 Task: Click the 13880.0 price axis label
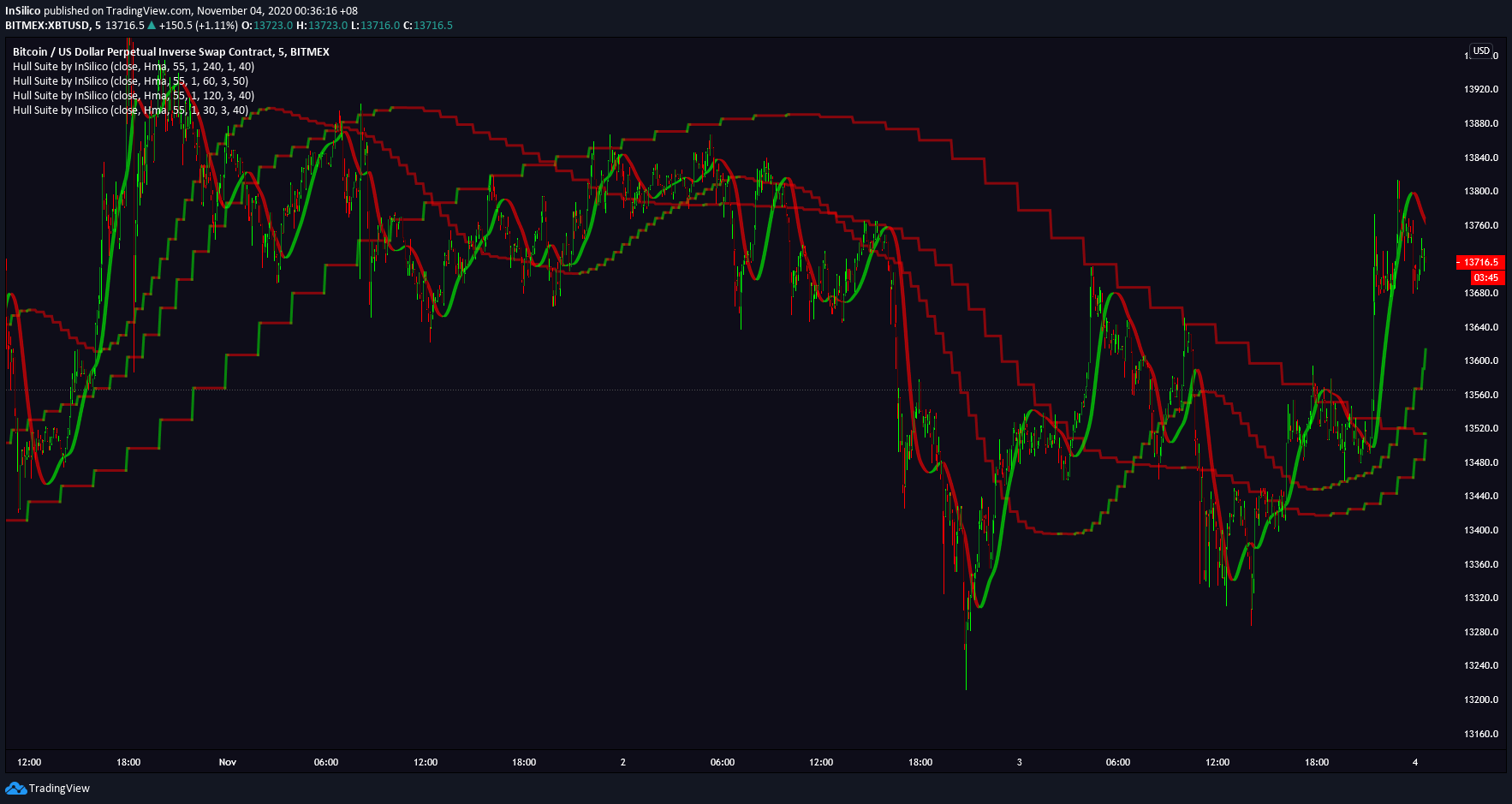1481,123
